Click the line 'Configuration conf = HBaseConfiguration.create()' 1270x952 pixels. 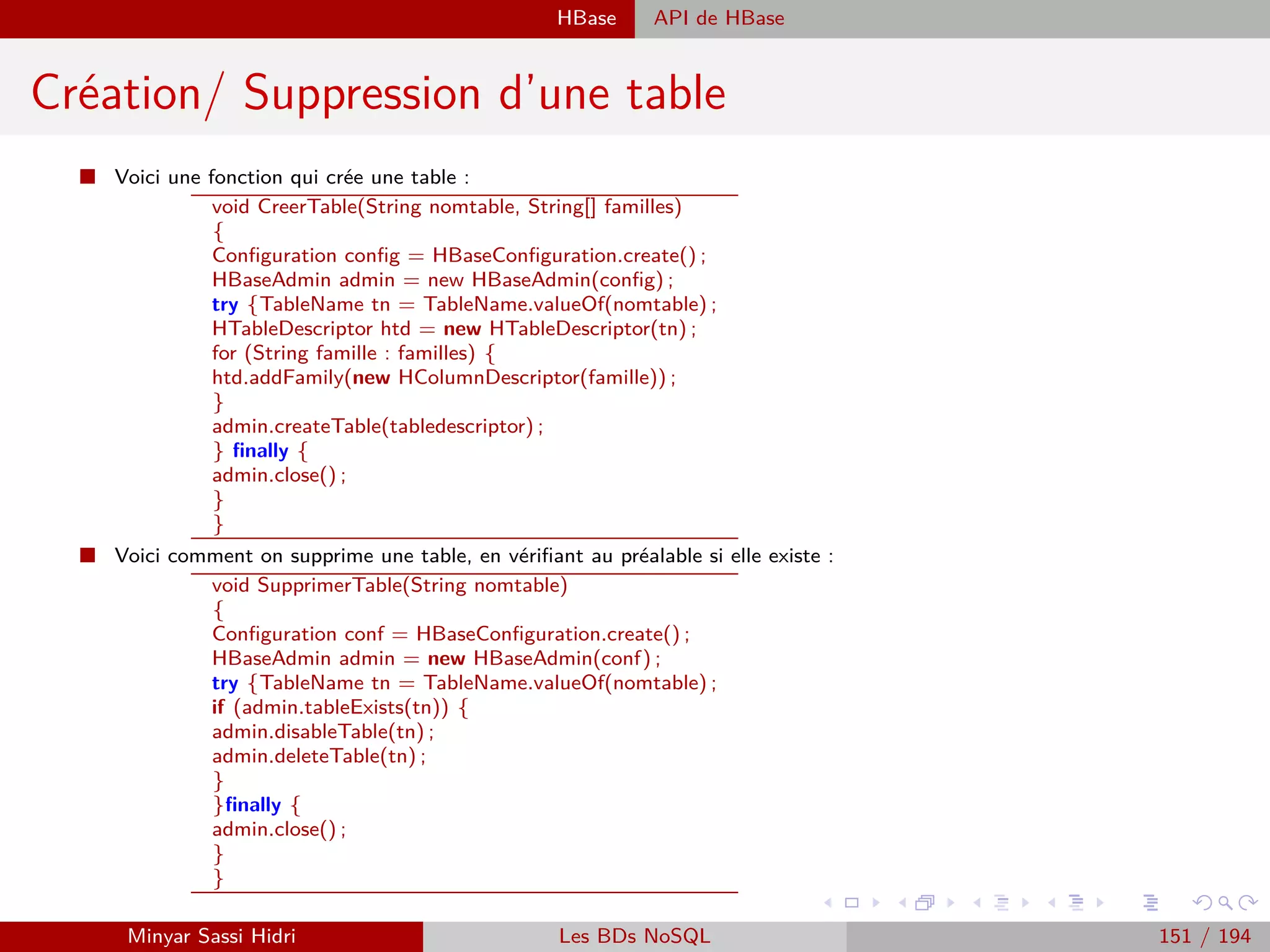(x=450, y=634)
